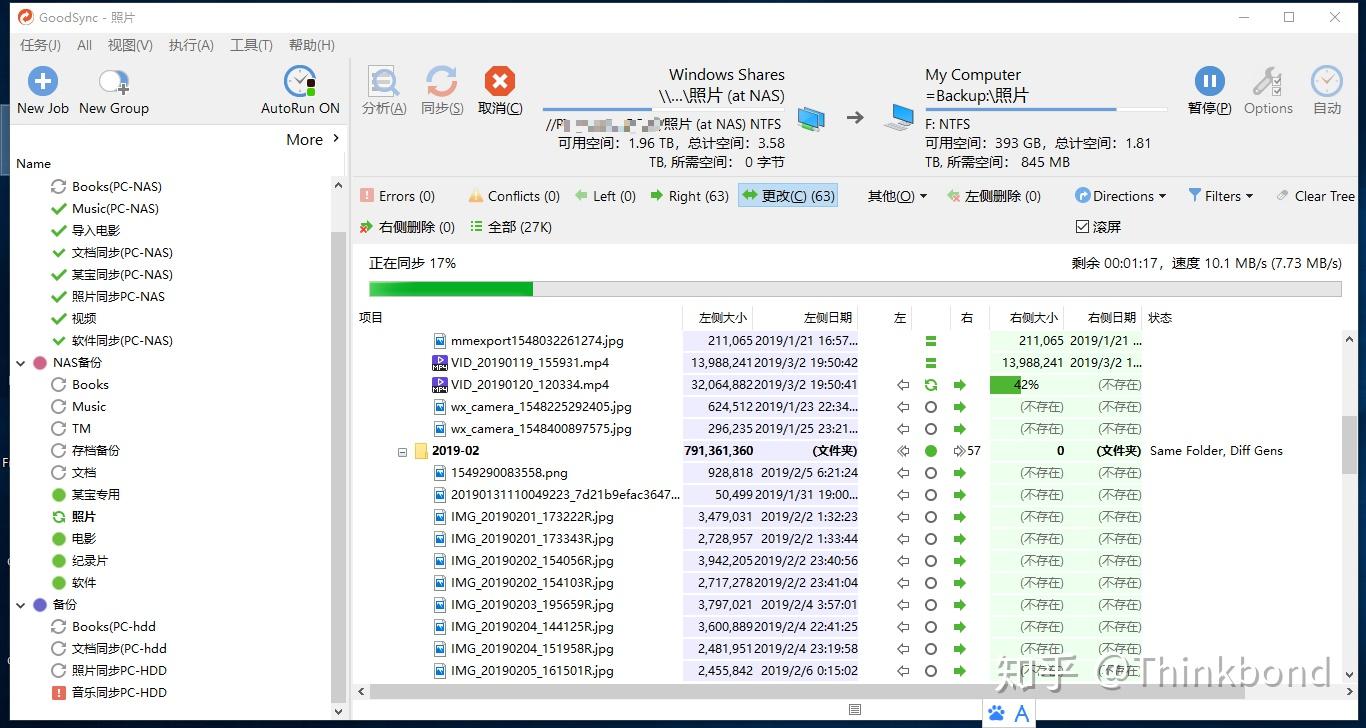Click the syncing icon of job 照片
The width and height of the screenshot is (1366, 728).
(x=59, y=517)
